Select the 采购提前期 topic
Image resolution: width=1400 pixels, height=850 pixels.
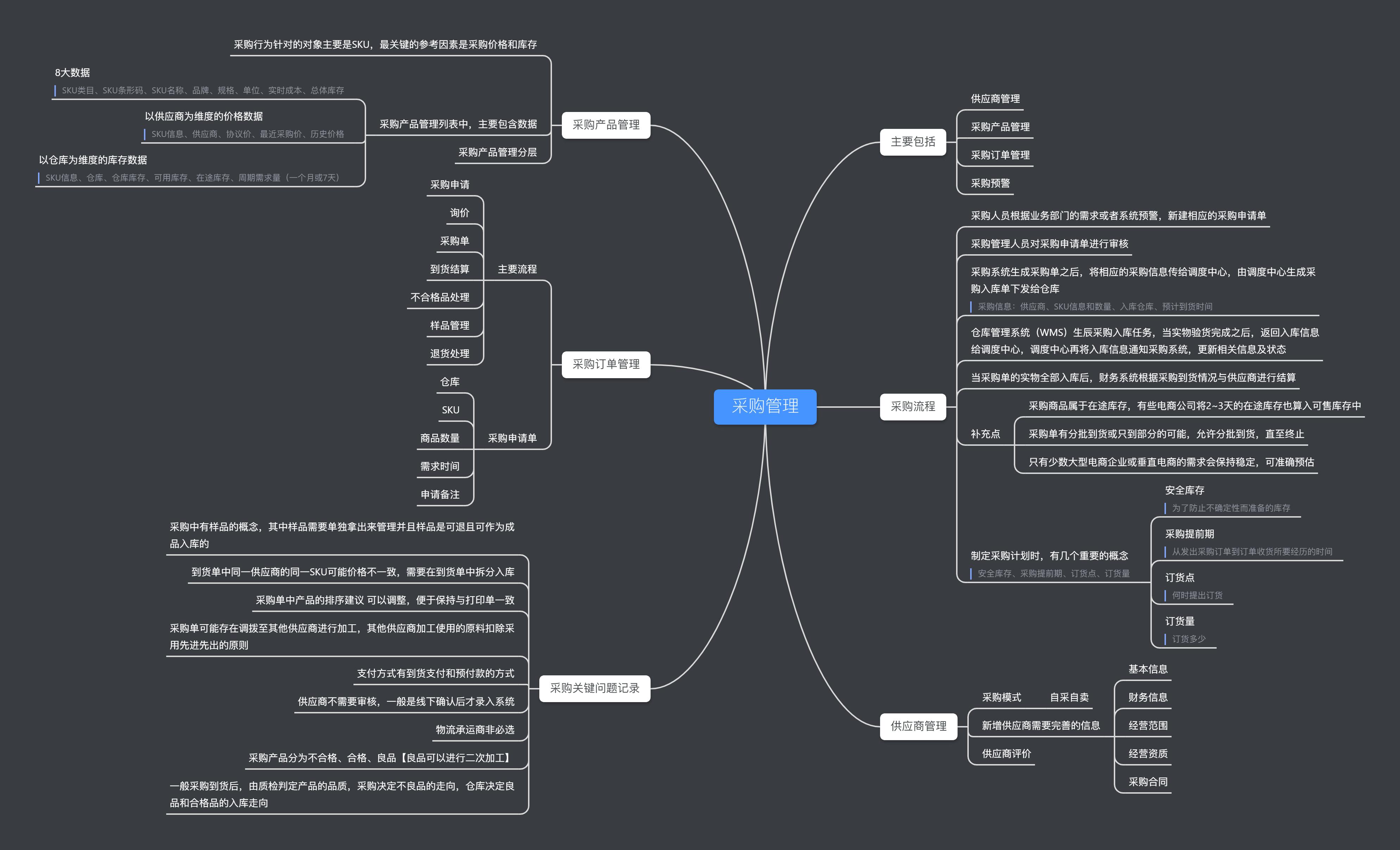(x=1189, y=534)
